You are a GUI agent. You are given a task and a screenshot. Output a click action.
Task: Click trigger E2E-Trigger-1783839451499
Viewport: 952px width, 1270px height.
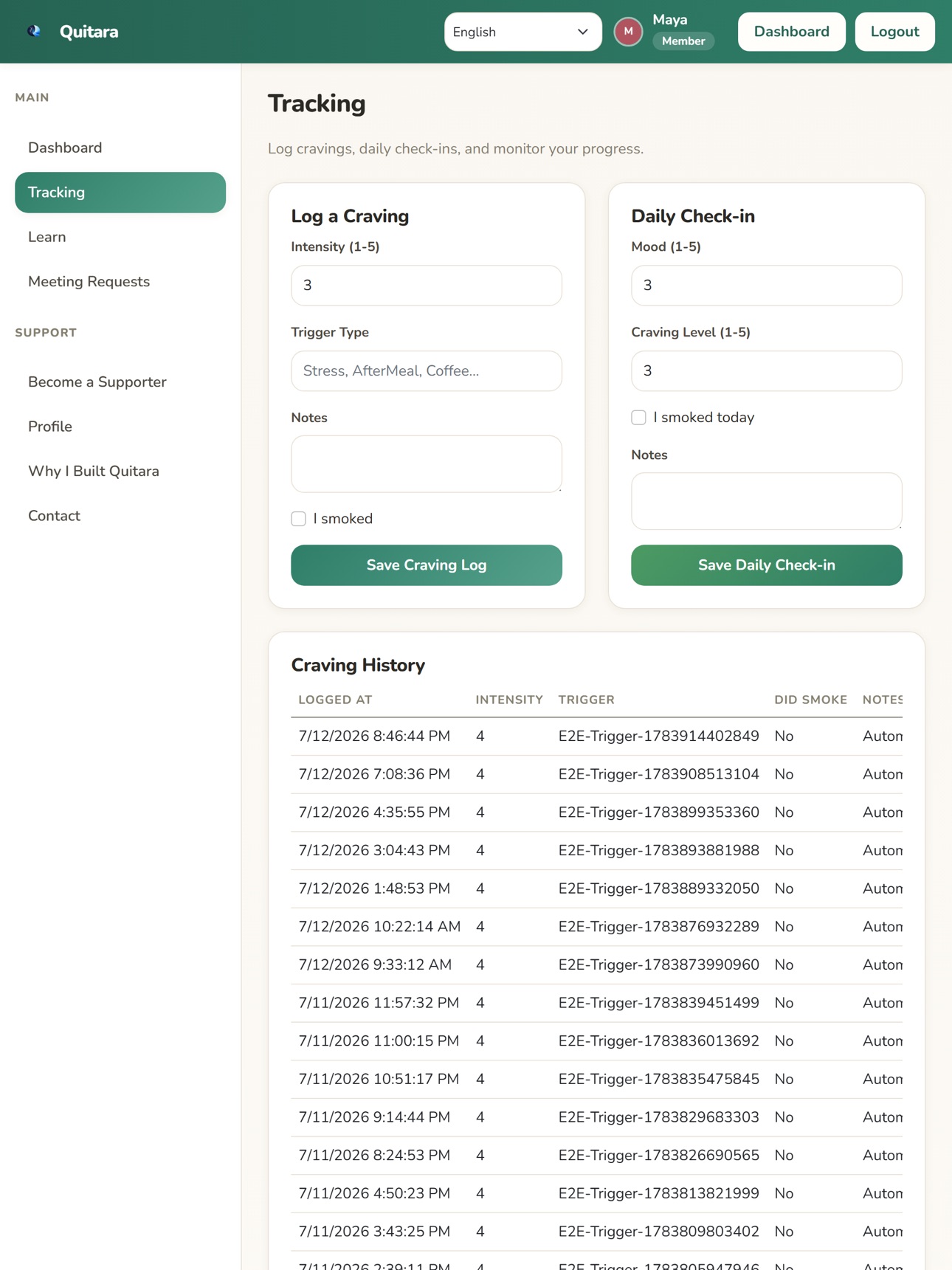coord(658,1003)
